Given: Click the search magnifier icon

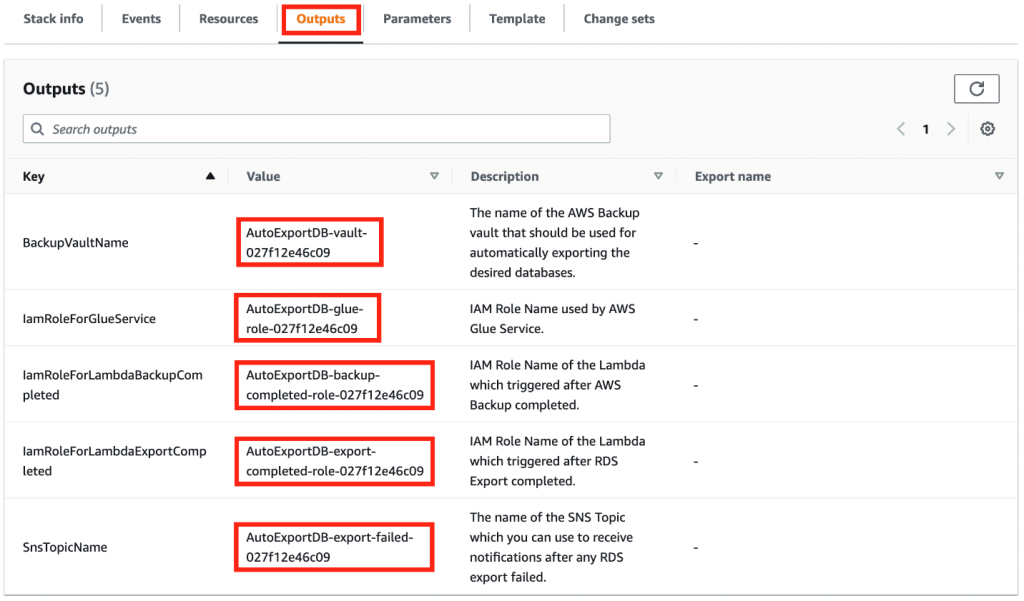Looking at the screenshot, I should 38,129.
